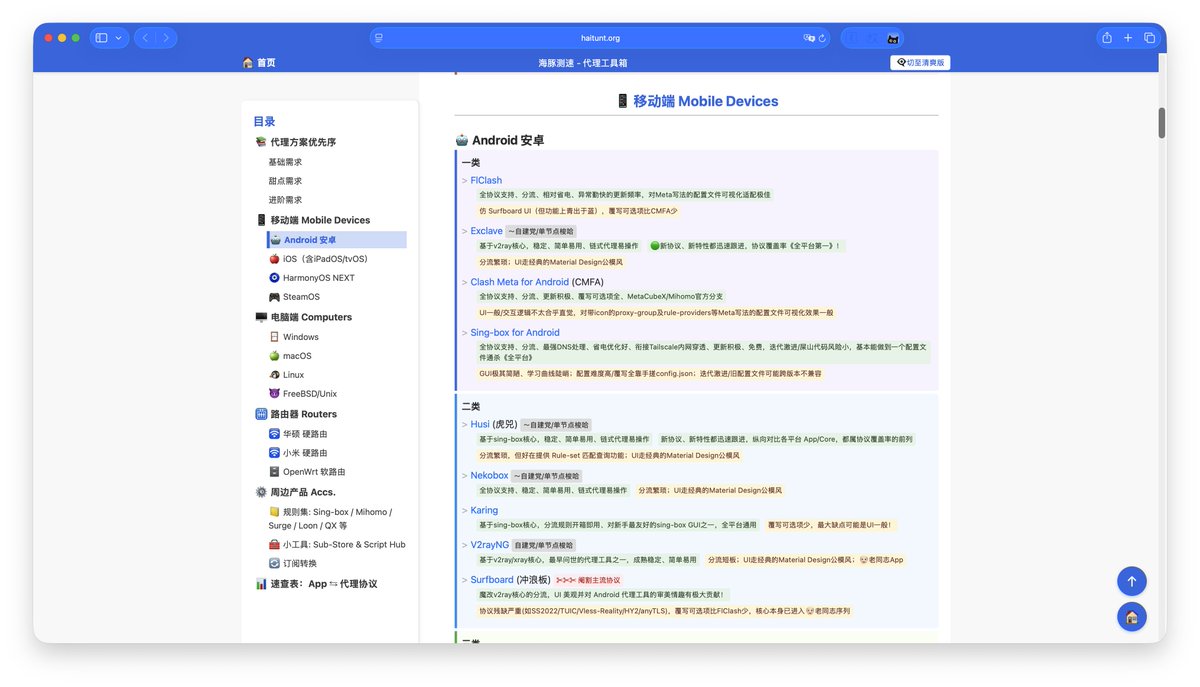The image size is (1200, 687).
Task: Select Android 安卓 in the sidebar
Action: pos(337,240)
